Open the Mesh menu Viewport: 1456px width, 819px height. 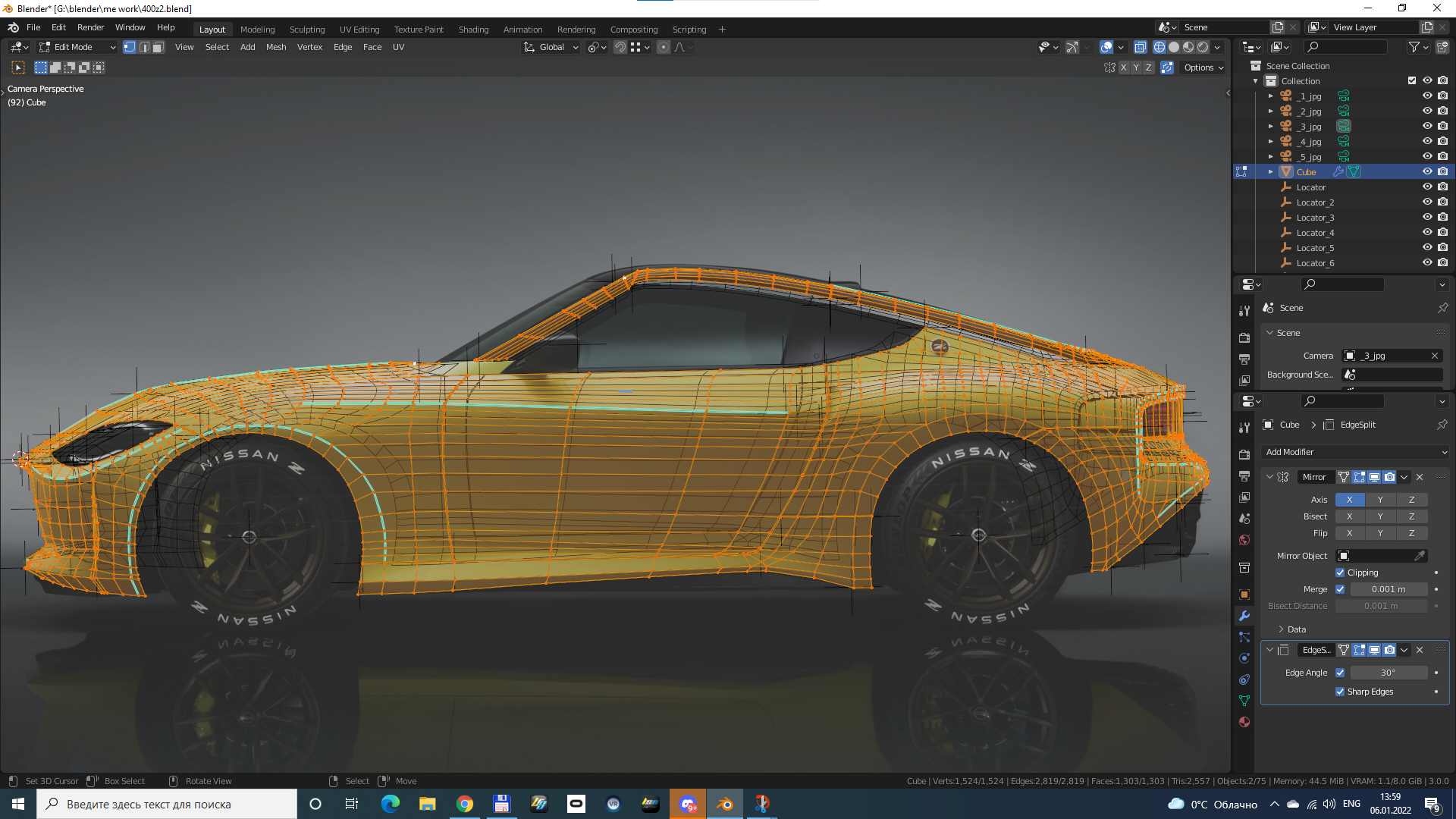pyautogui.click(x=276, y=47)
